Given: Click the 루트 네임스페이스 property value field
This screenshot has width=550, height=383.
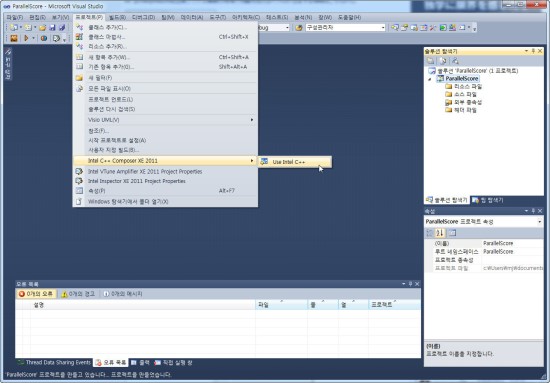Looking at the screenshot, I should pyautogui.click(x=512, y=251).
